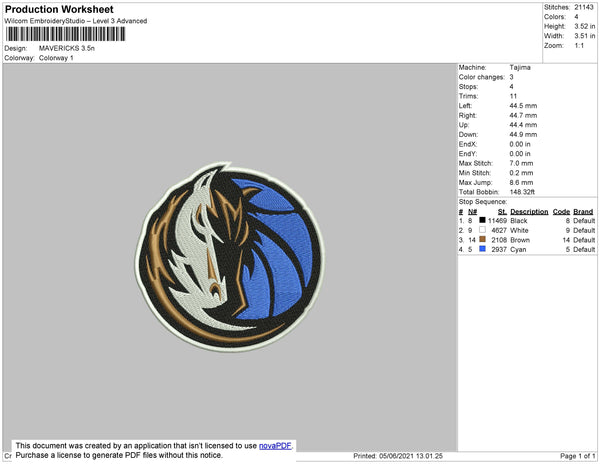Click the Cyan color swatch
Viewport: 600px width, 464px height.
click(482, 249)
